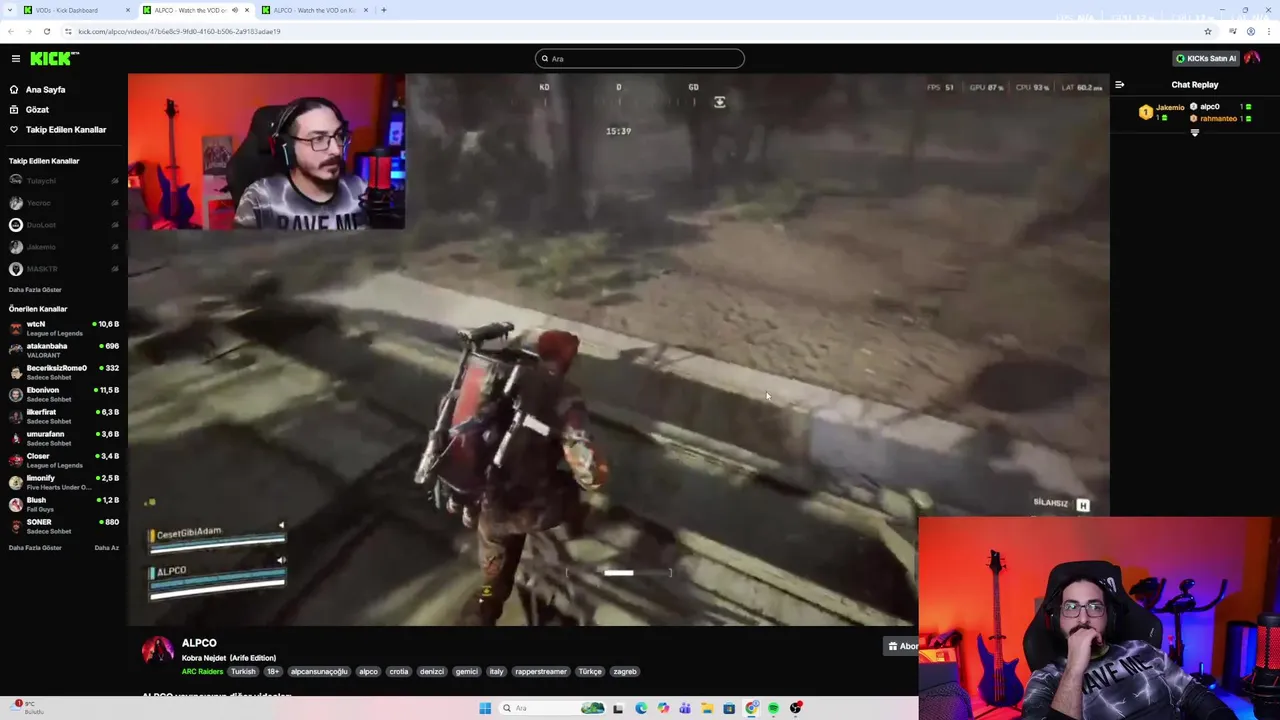Screen dimensions: 1280x720
Task: Open the media control icon in toolbar
Action: (x=1233, y=31)
